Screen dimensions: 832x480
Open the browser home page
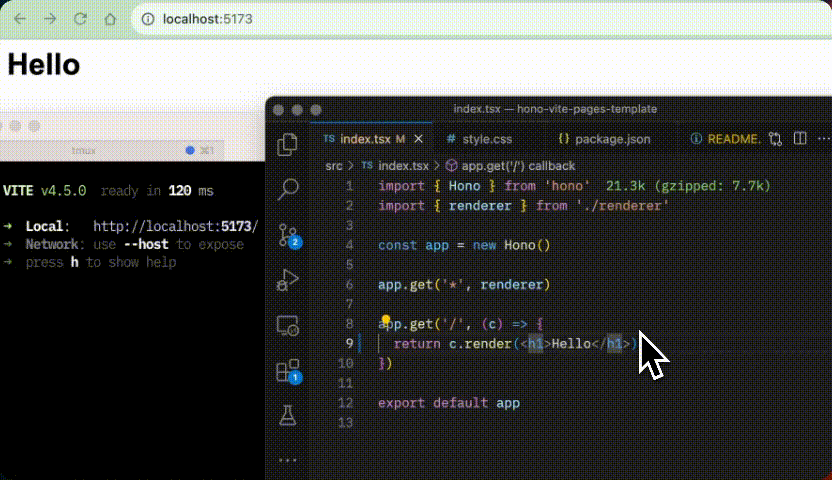tap(110, 19)
